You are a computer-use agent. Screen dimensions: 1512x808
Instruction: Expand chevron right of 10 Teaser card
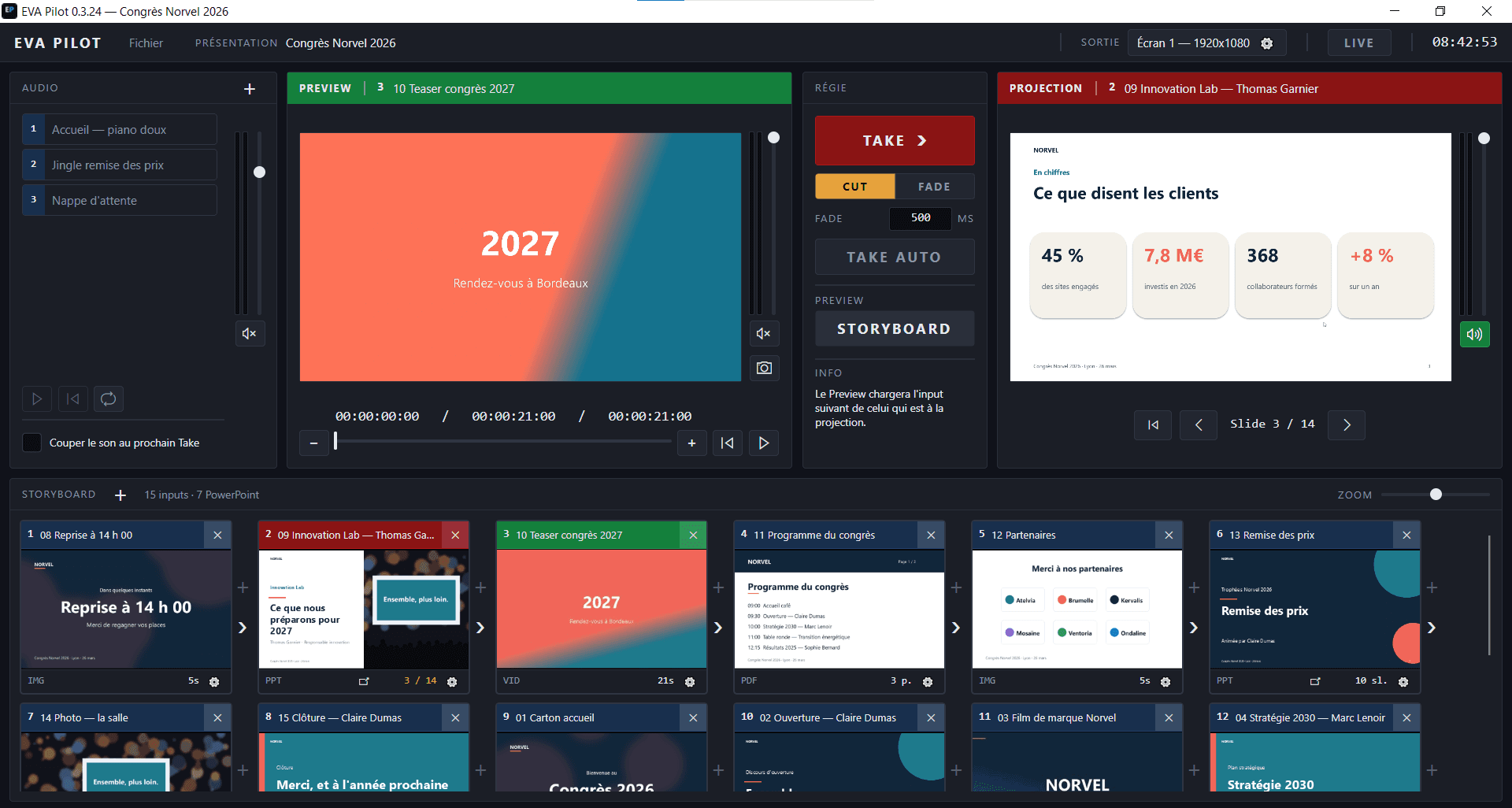coord(718,628)
